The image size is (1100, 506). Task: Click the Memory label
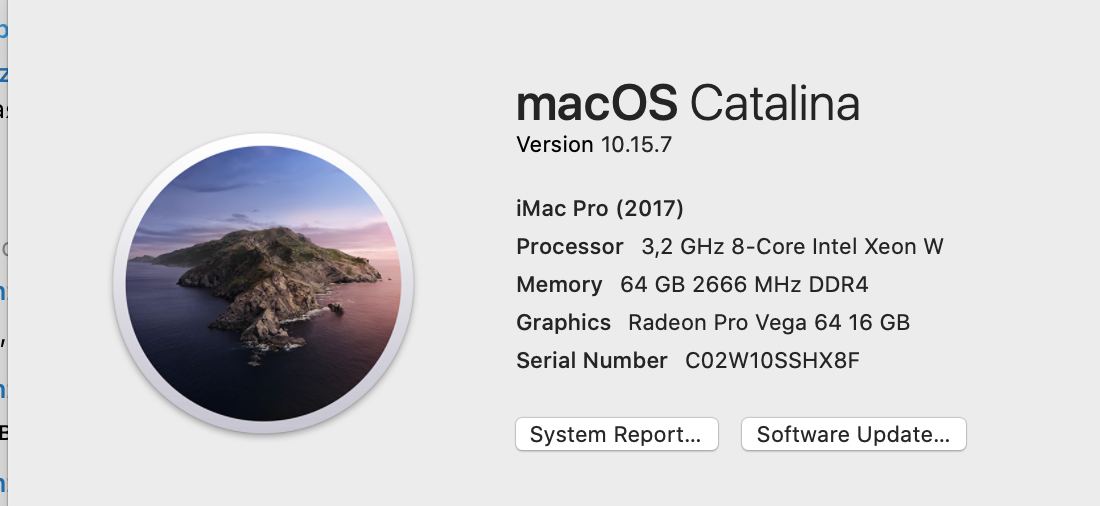[559, 285]
